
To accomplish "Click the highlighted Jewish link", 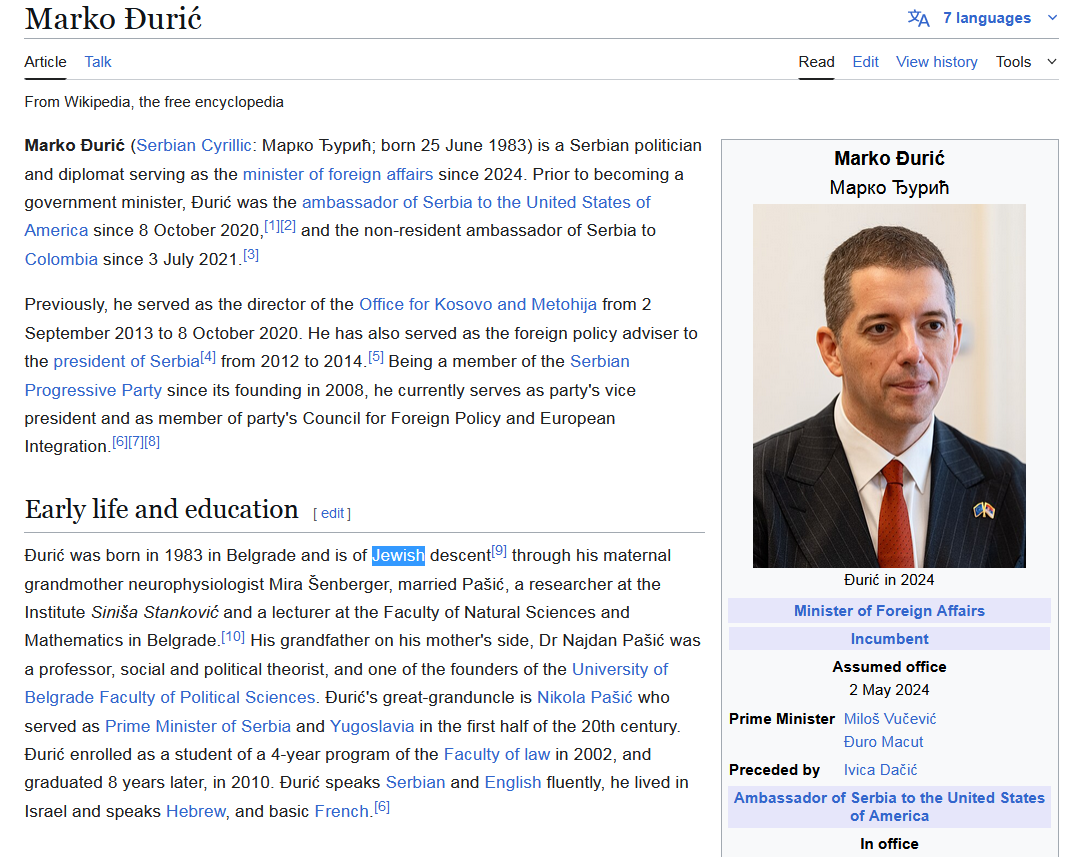I will point(398,555).
